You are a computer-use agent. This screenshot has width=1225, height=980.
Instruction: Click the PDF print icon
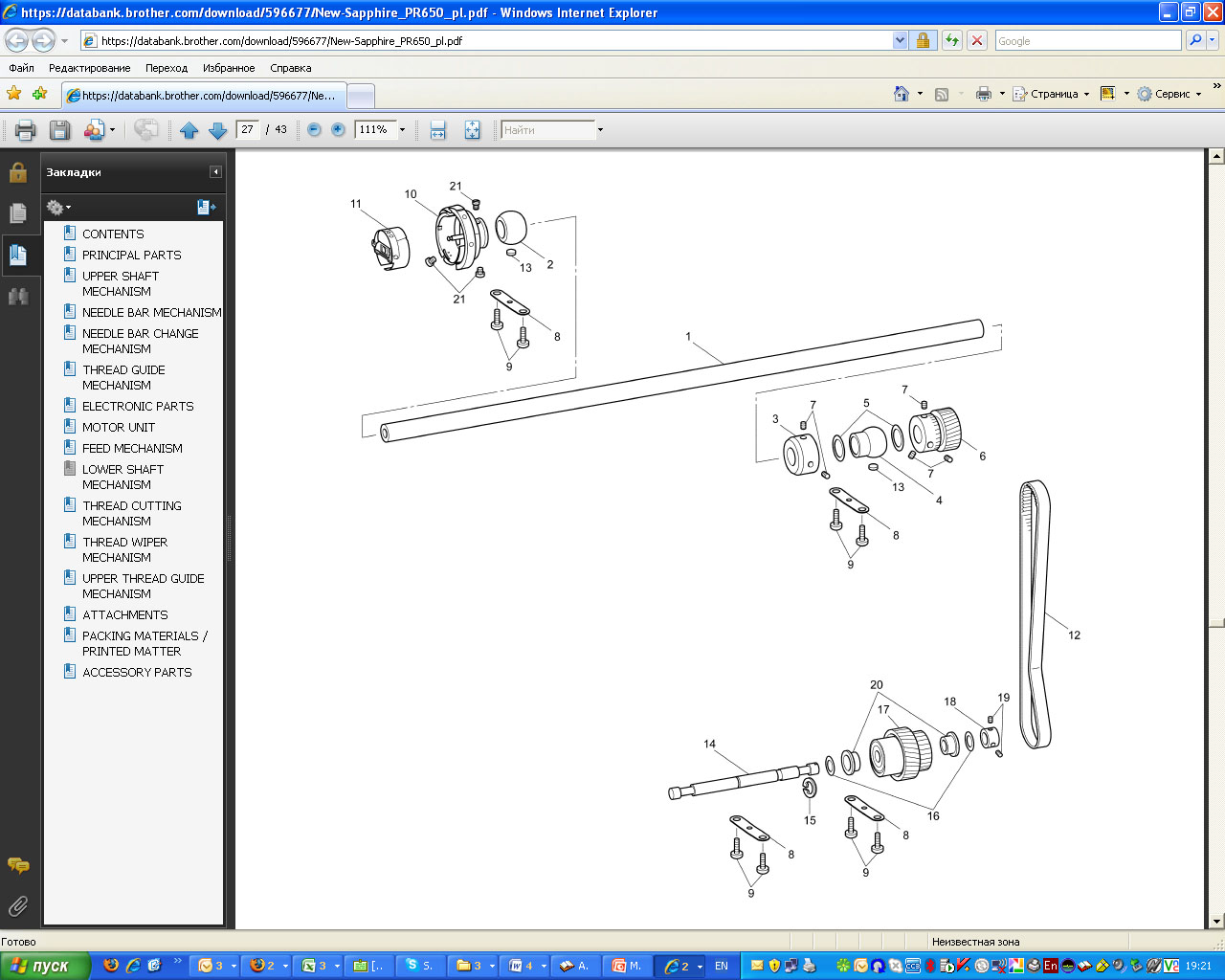pyautogui.click(x=26, y=130)
